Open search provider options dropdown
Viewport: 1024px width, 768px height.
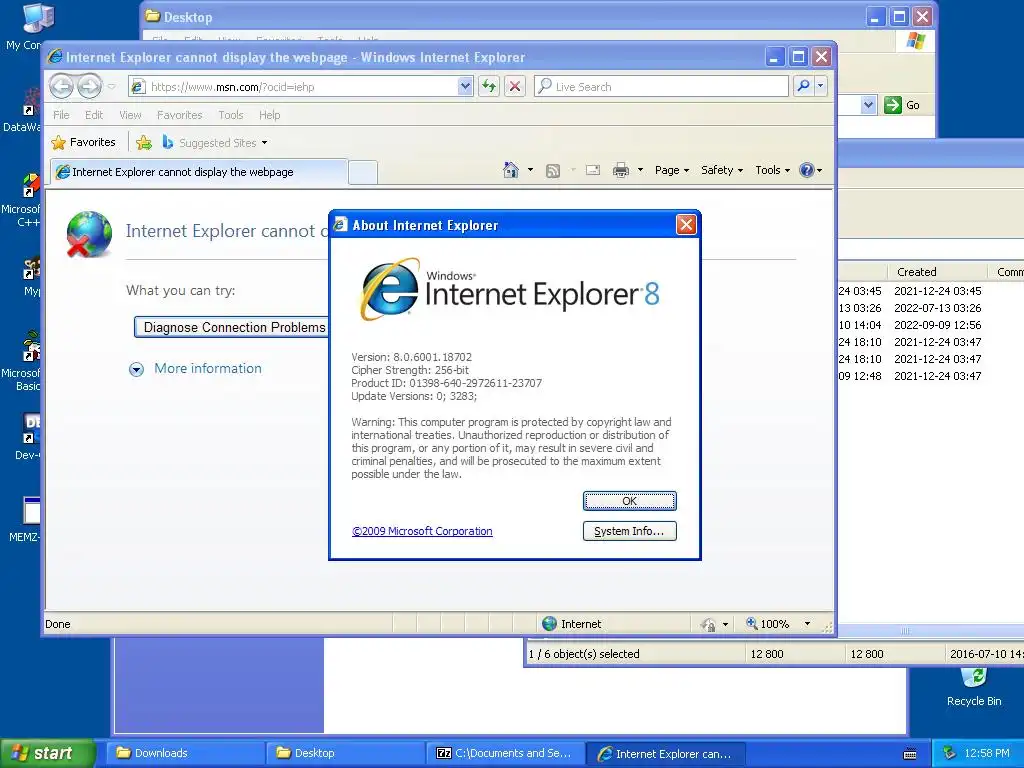pos(821,86)
